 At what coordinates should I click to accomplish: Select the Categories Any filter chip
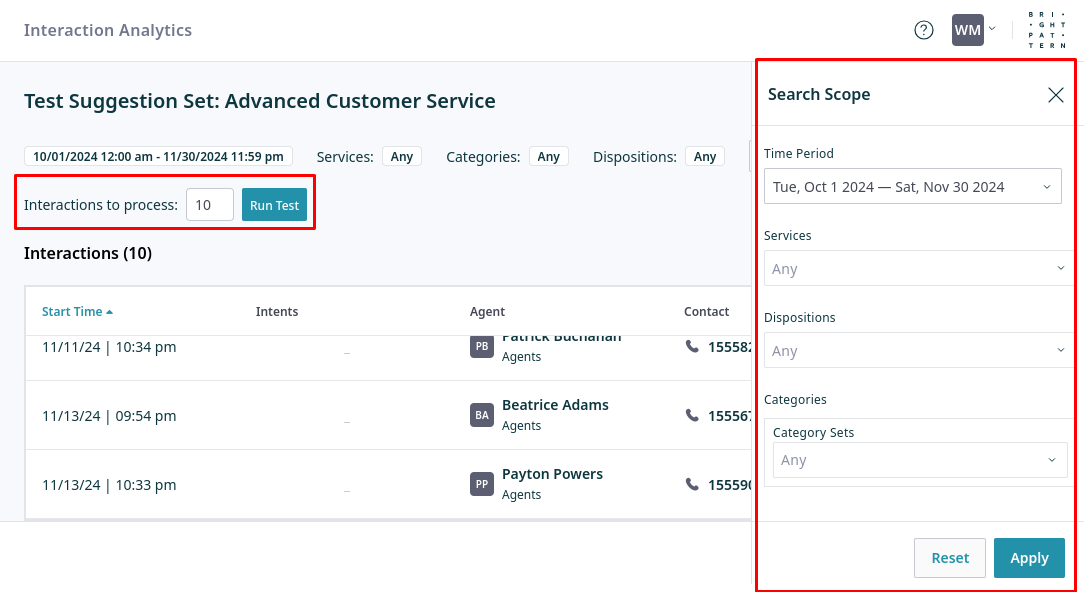(x=548, y=156)
